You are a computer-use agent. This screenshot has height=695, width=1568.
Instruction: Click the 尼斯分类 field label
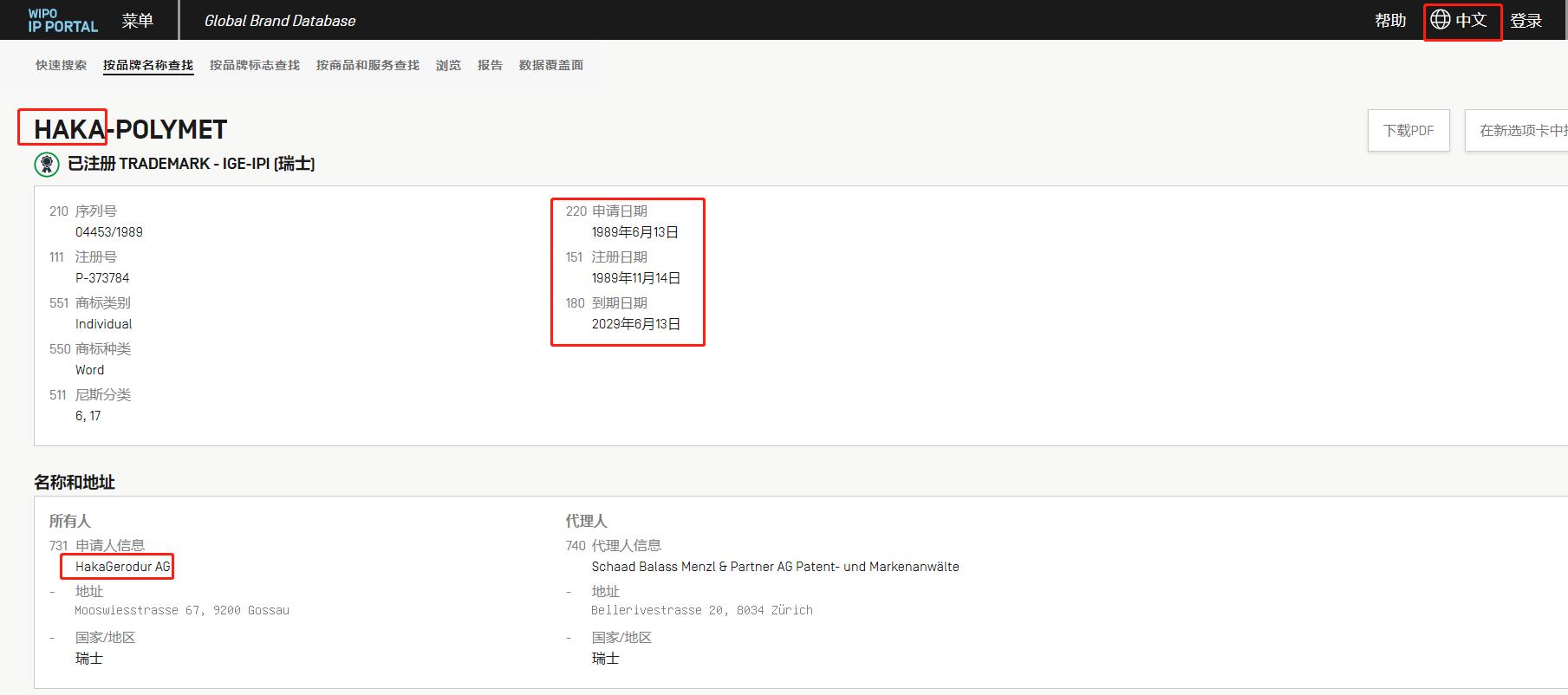coord(103,395)
